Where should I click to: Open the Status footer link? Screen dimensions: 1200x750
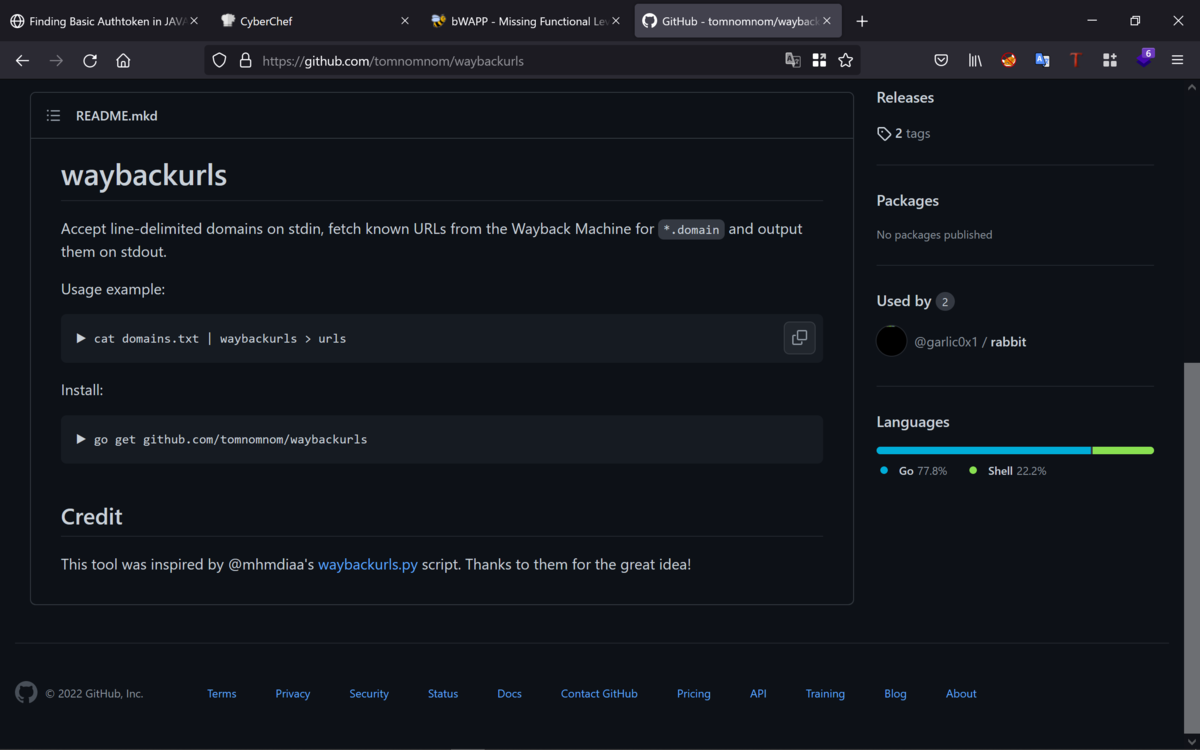(x=443, y=693)
